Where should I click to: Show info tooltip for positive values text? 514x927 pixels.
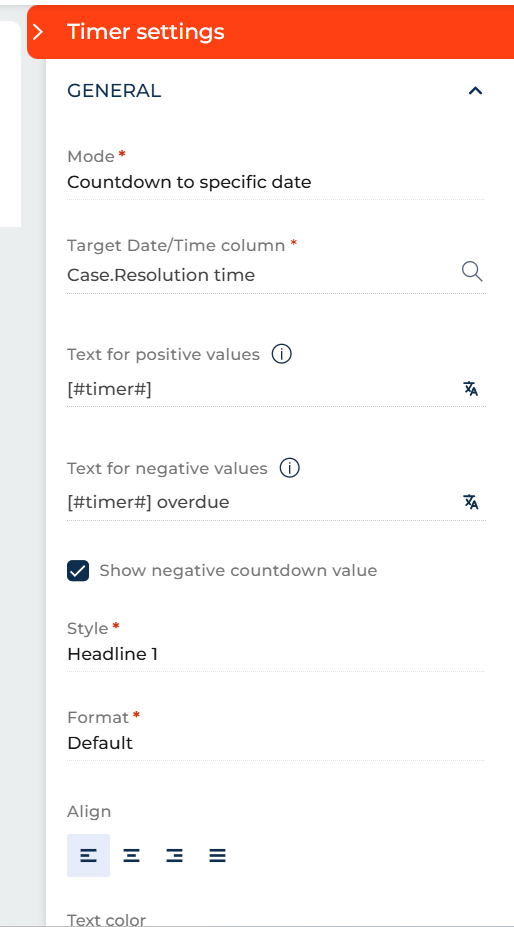[282, 354]
